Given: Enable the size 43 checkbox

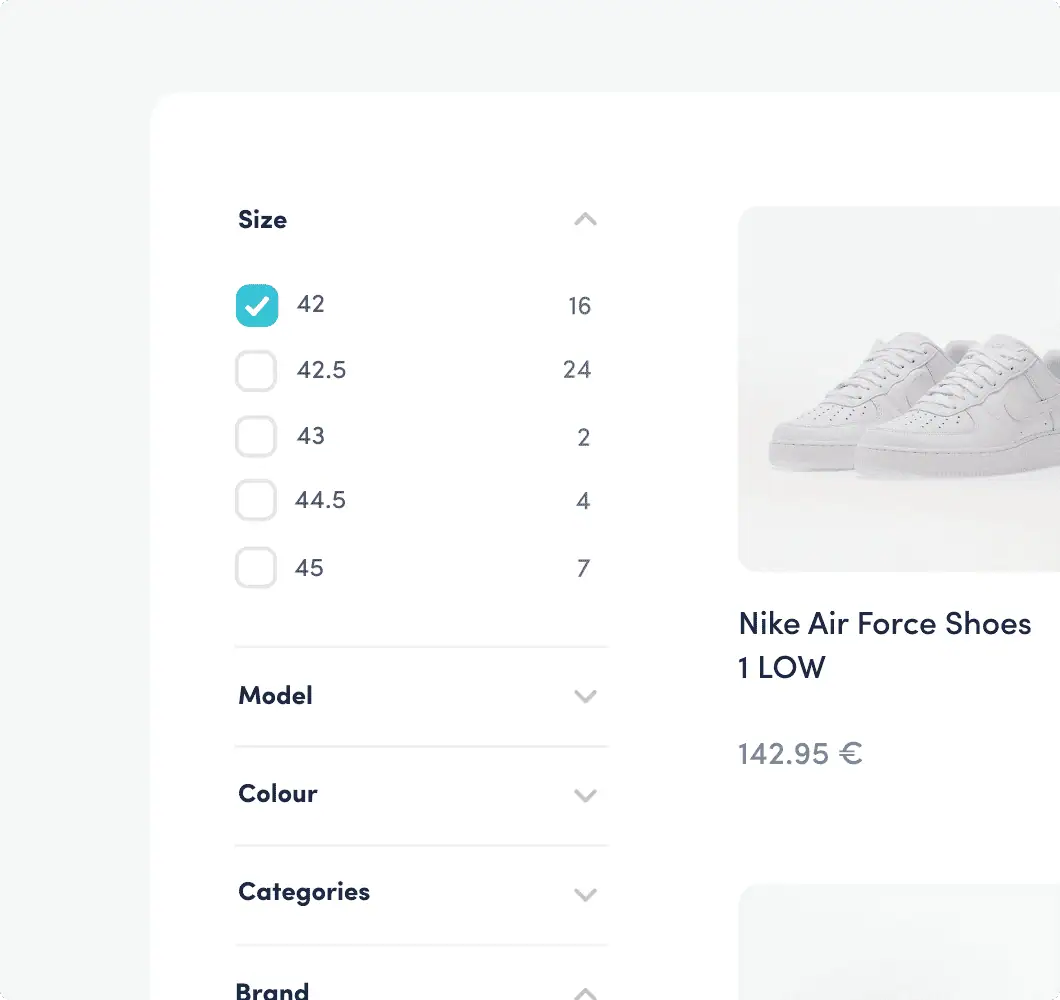Looking at the screenshot, I should click(x=256, y=437).
